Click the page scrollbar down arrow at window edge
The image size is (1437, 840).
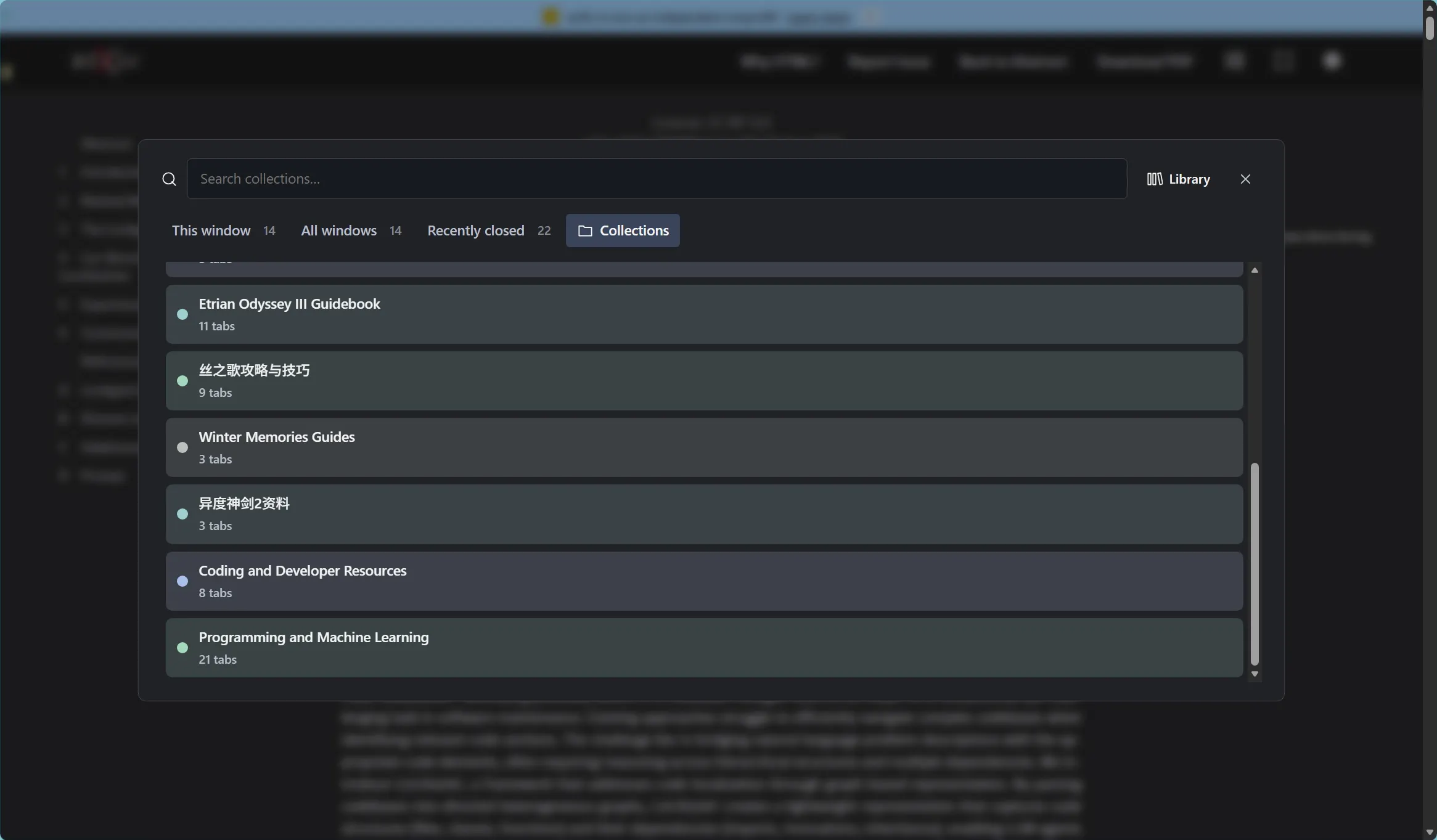[x=1430, y=833]
